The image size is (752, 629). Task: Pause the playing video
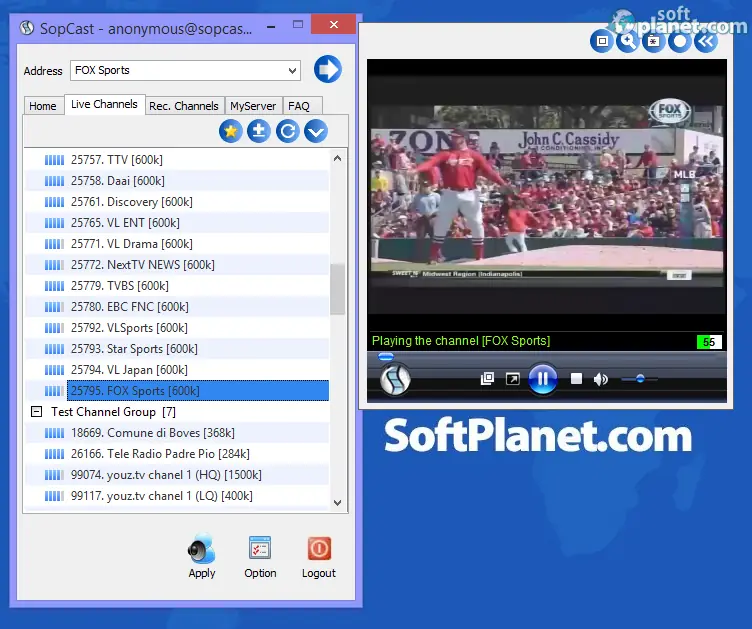(x=543, y=379)
